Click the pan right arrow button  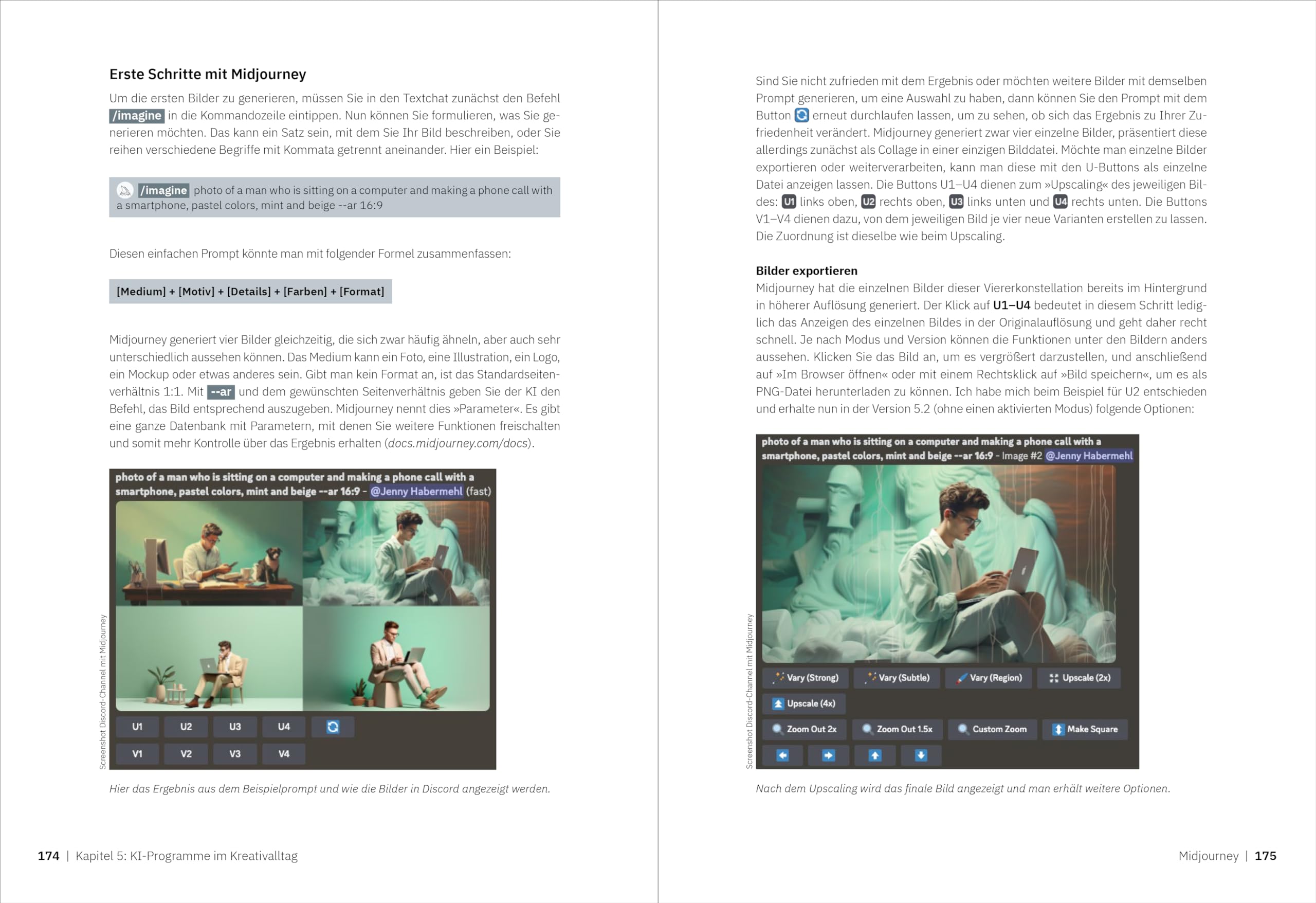tap(829, 755)
